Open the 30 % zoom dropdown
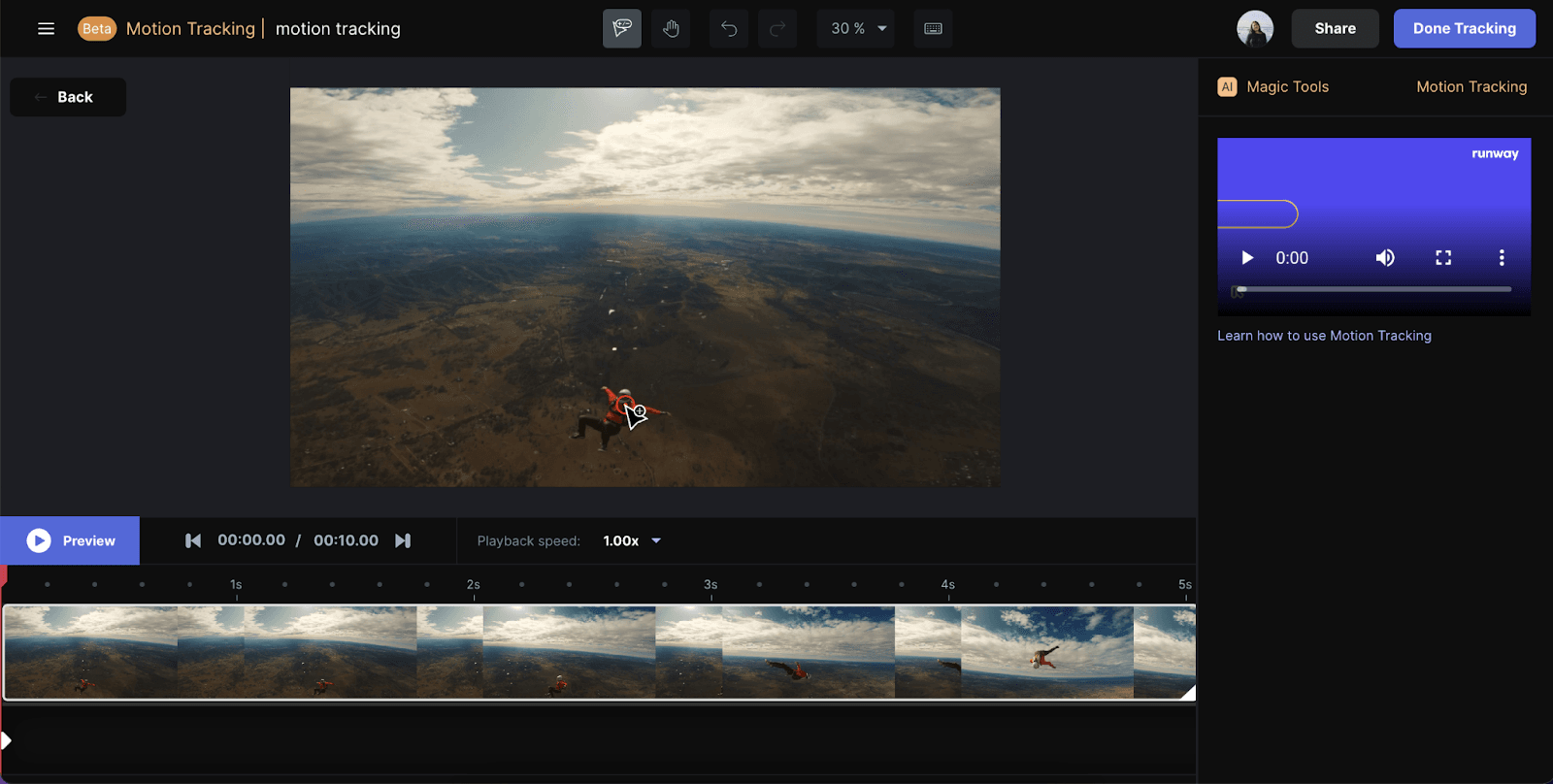 [856, 28]
